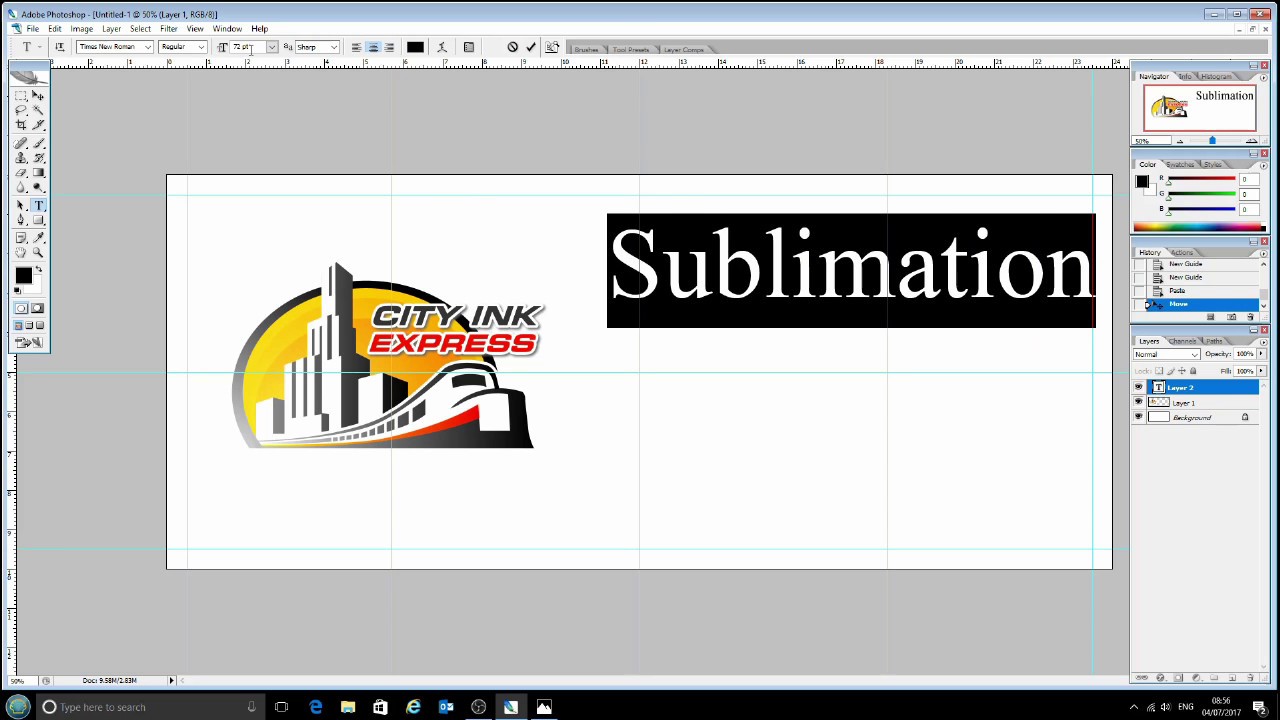Switch to Standard edit mode

tap(20, 308)
